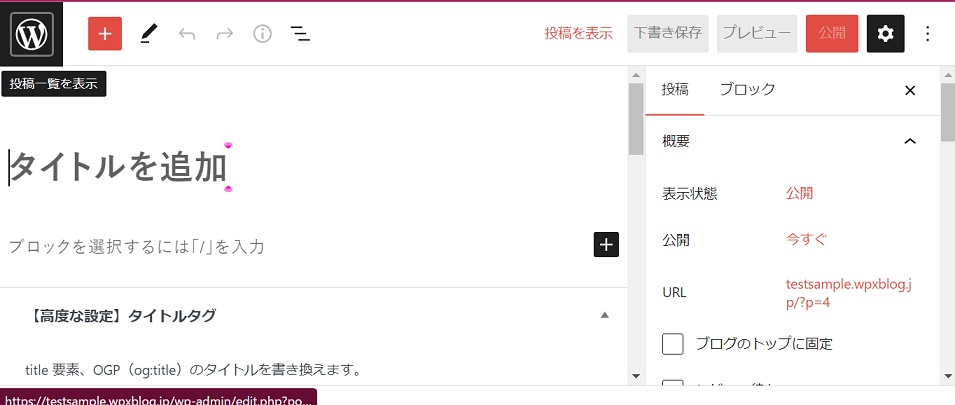Viewport: 955px width, 405px height.
Task: Click the redo arrow icon
Action: pos(225,34)
